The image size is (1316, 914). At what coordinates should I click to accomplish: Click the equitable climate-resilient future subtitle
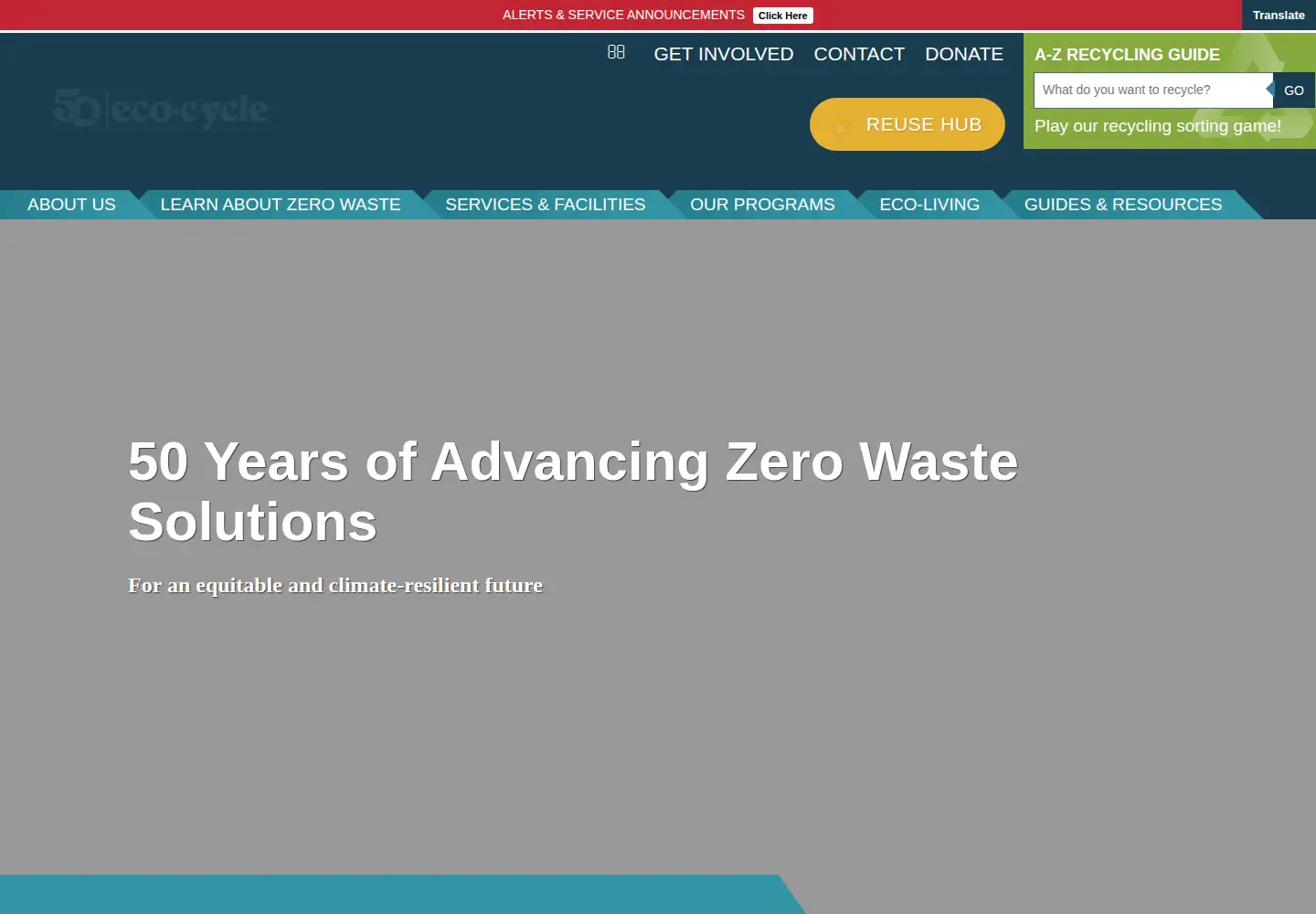335,585
